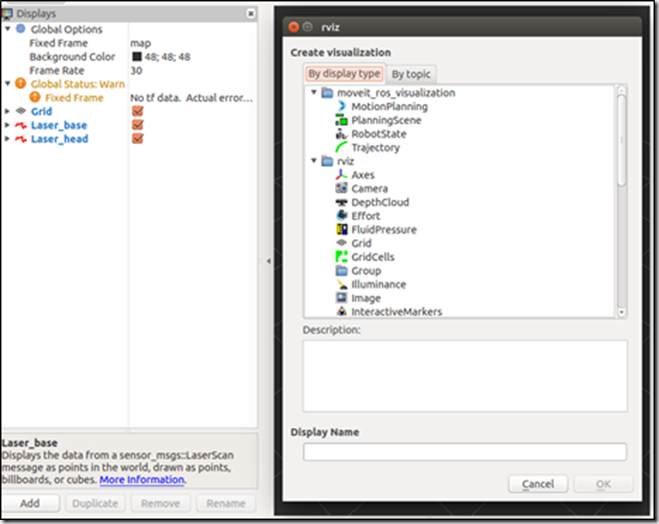Viewport: 659px width, 524px height.
Task: Toggle the Laser_base display checkbox
Action: point(137,125)
